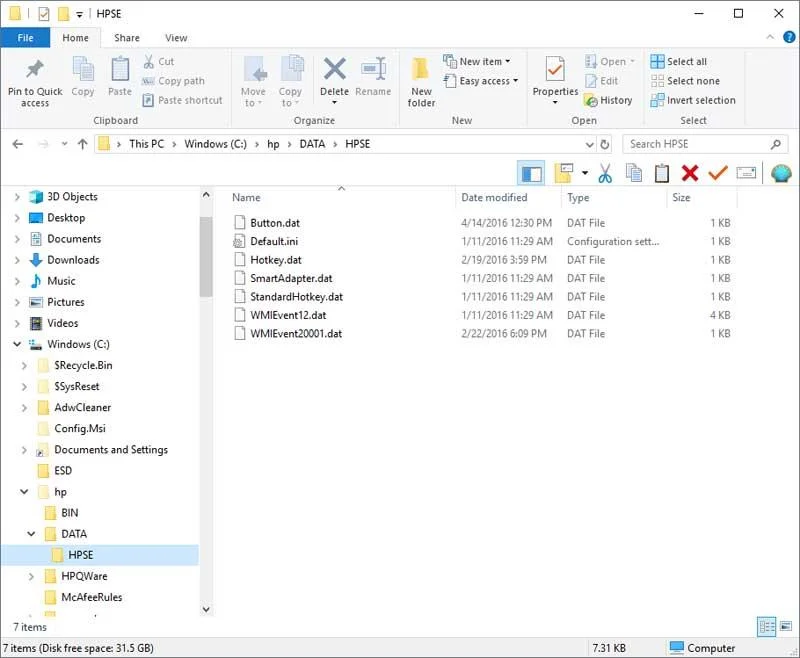Collapse the Windows (C:) tree node
This screenshot has height=658, width=800.
point(17,344)
